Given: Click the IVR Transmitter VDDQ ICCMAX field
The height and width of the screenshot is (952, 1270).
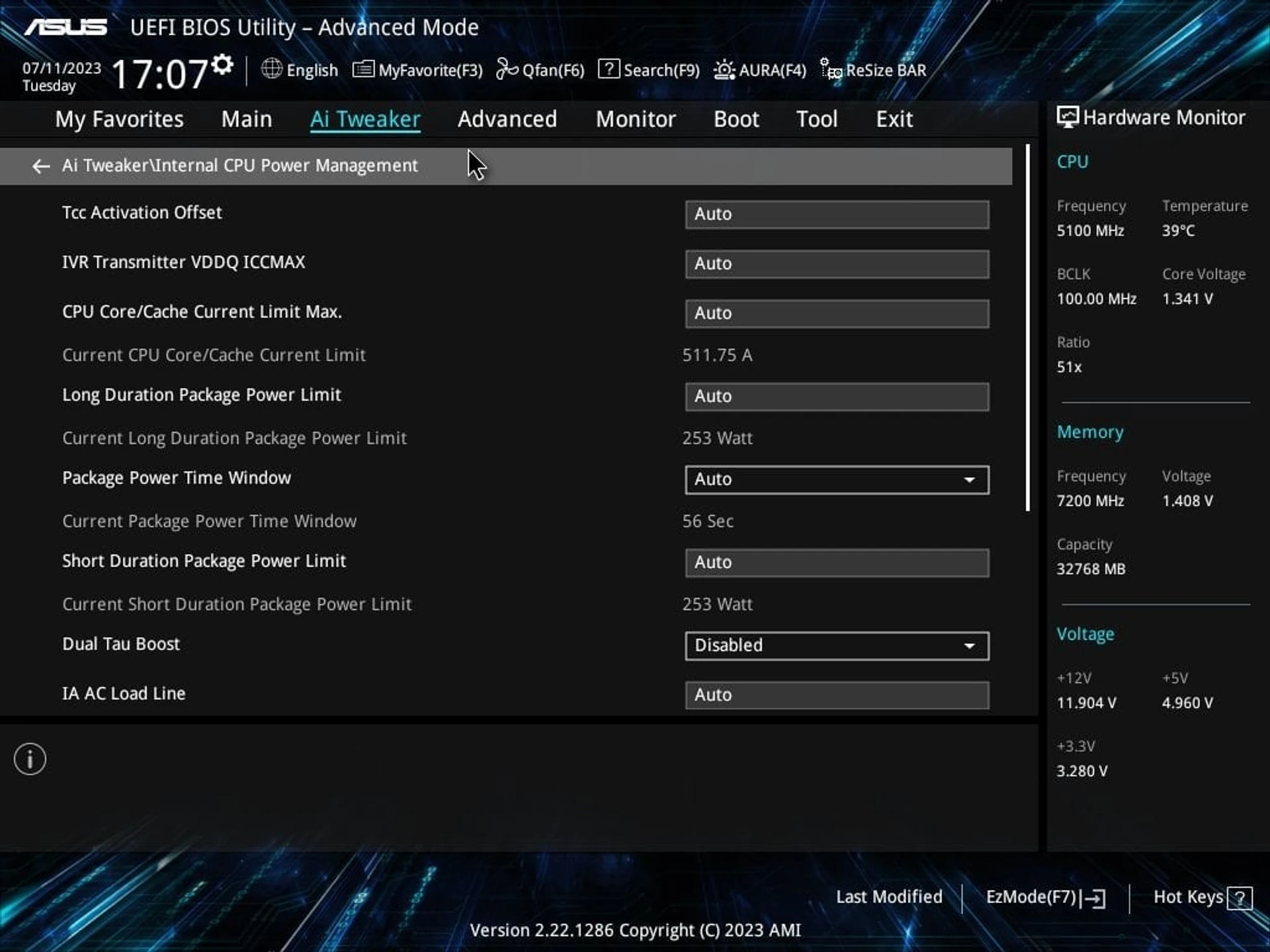Looking at the screenshot, I should point(837,264).
